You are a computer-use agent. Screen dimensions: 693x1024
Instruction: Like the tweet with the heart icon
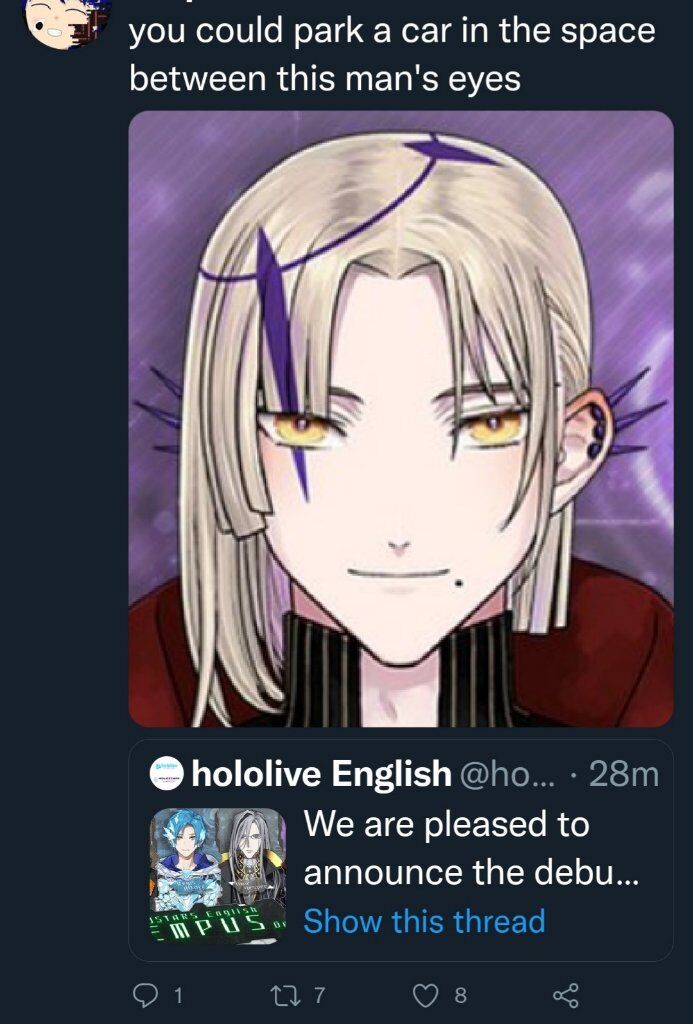[x=426, y=995]
